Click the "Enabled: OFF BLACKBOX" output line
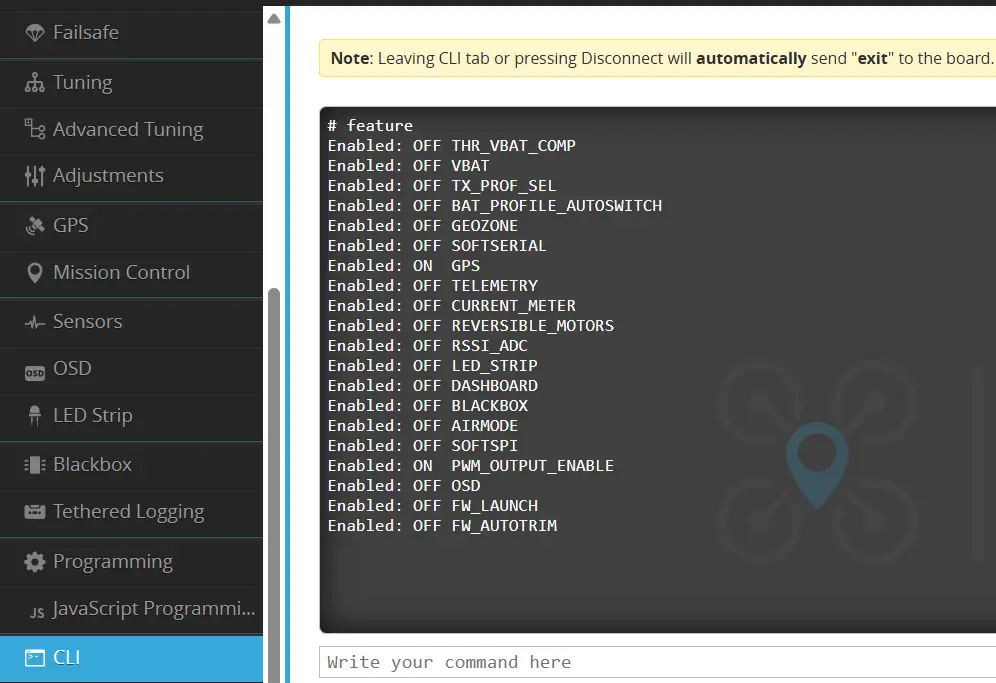Viewport: 996px width, 683px height. click(428, 406)
